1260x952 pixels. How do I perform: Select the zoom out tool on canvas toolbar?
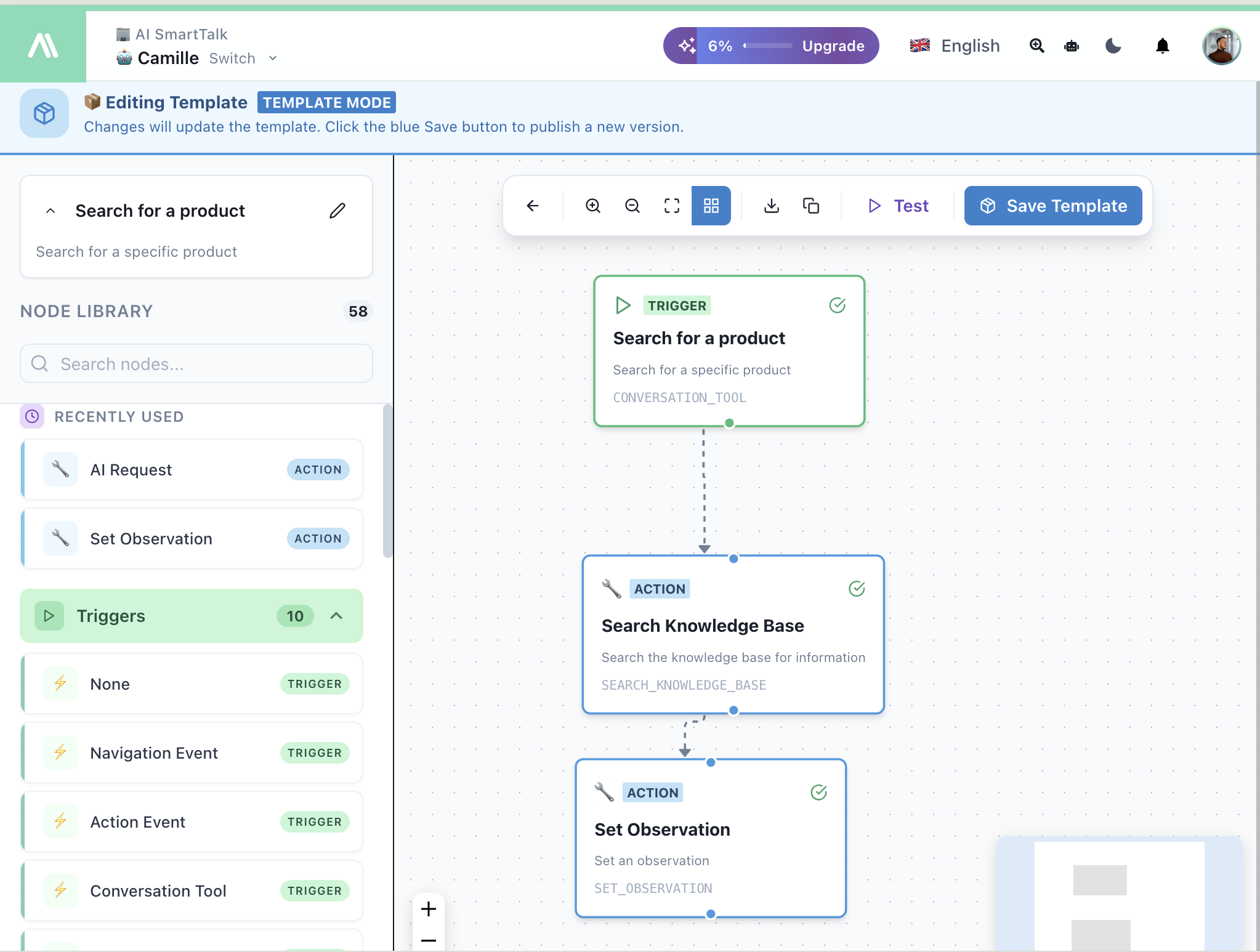[x=632, y=206]
